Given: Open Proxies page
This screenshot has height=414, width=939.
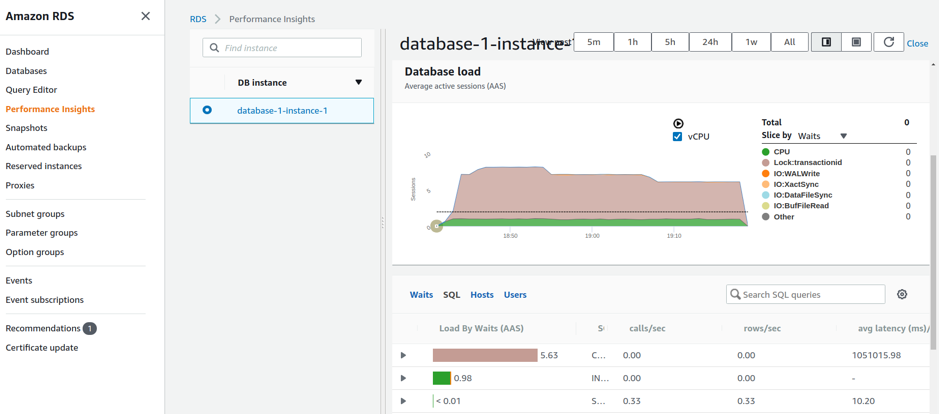Looking at the screenshot, I should pos(20,185).
